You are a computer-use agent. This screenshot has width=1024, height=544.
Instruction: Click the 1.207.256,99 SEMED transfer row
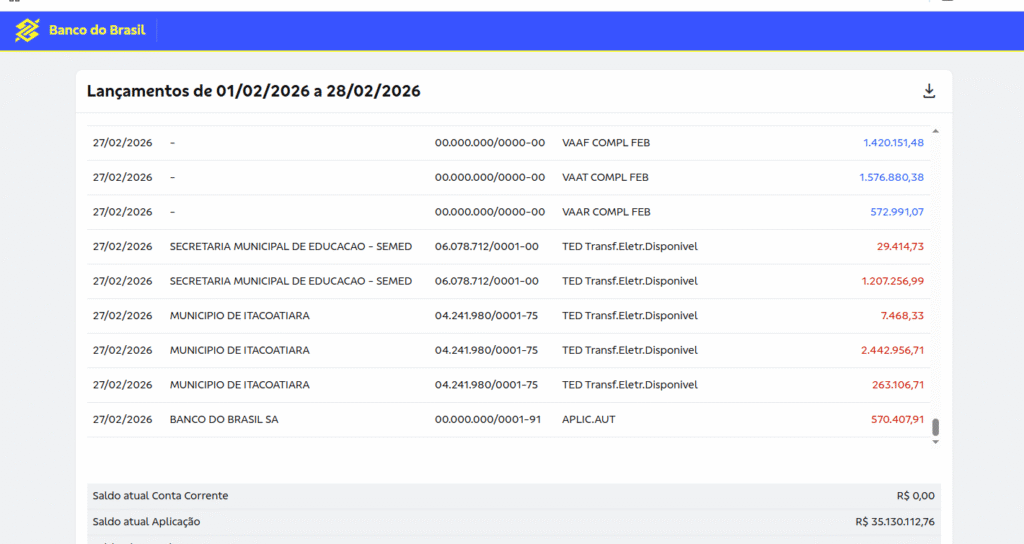pyautogui.click(x=509, y=281)
